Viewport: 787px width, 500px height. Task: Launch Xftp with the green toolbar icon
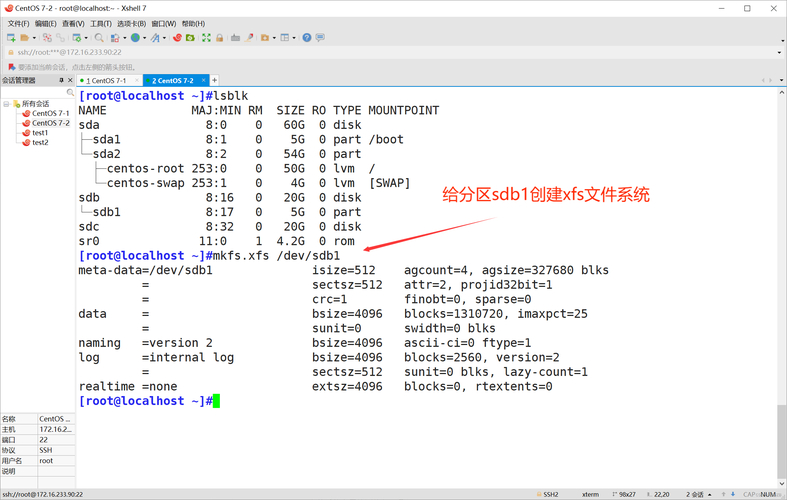tap(190, 38)
